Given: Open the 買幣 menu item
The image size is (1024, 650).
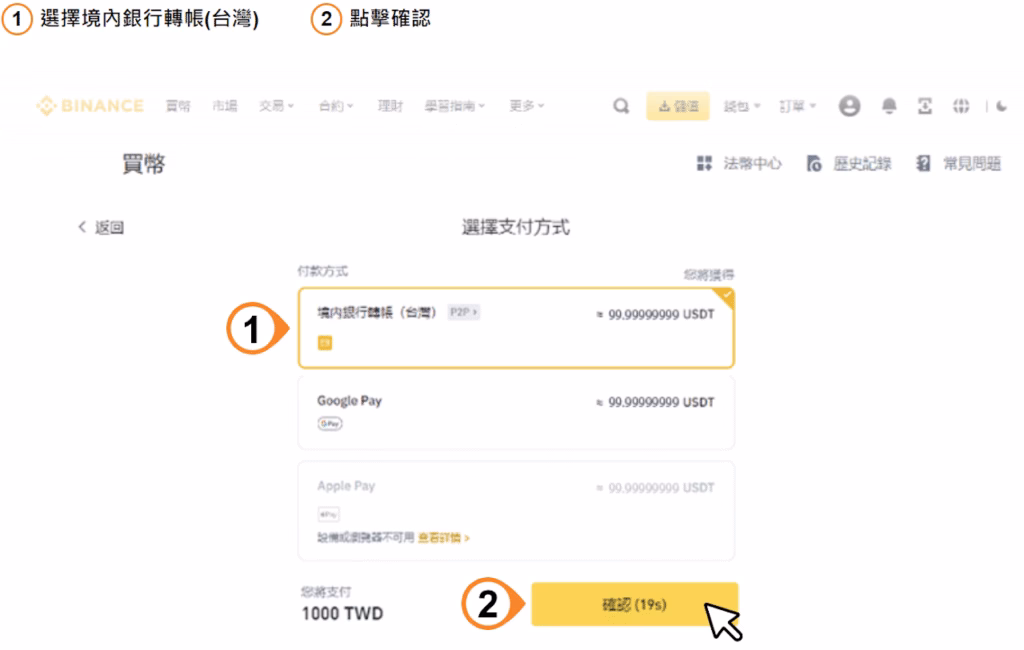Looking at the screenshot, I should point(178,106).
